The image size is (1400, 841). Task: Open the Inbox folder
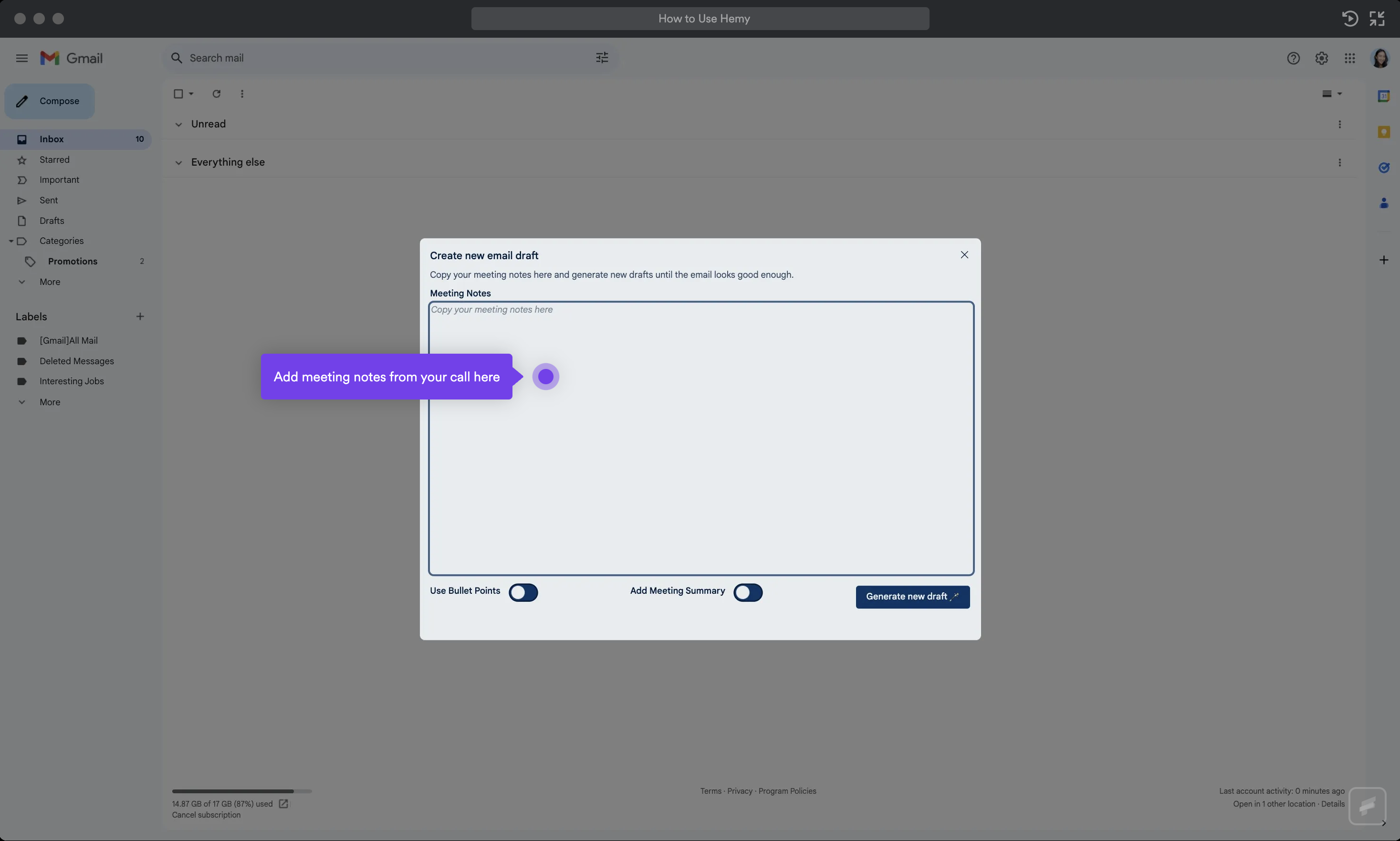[76, 139]
